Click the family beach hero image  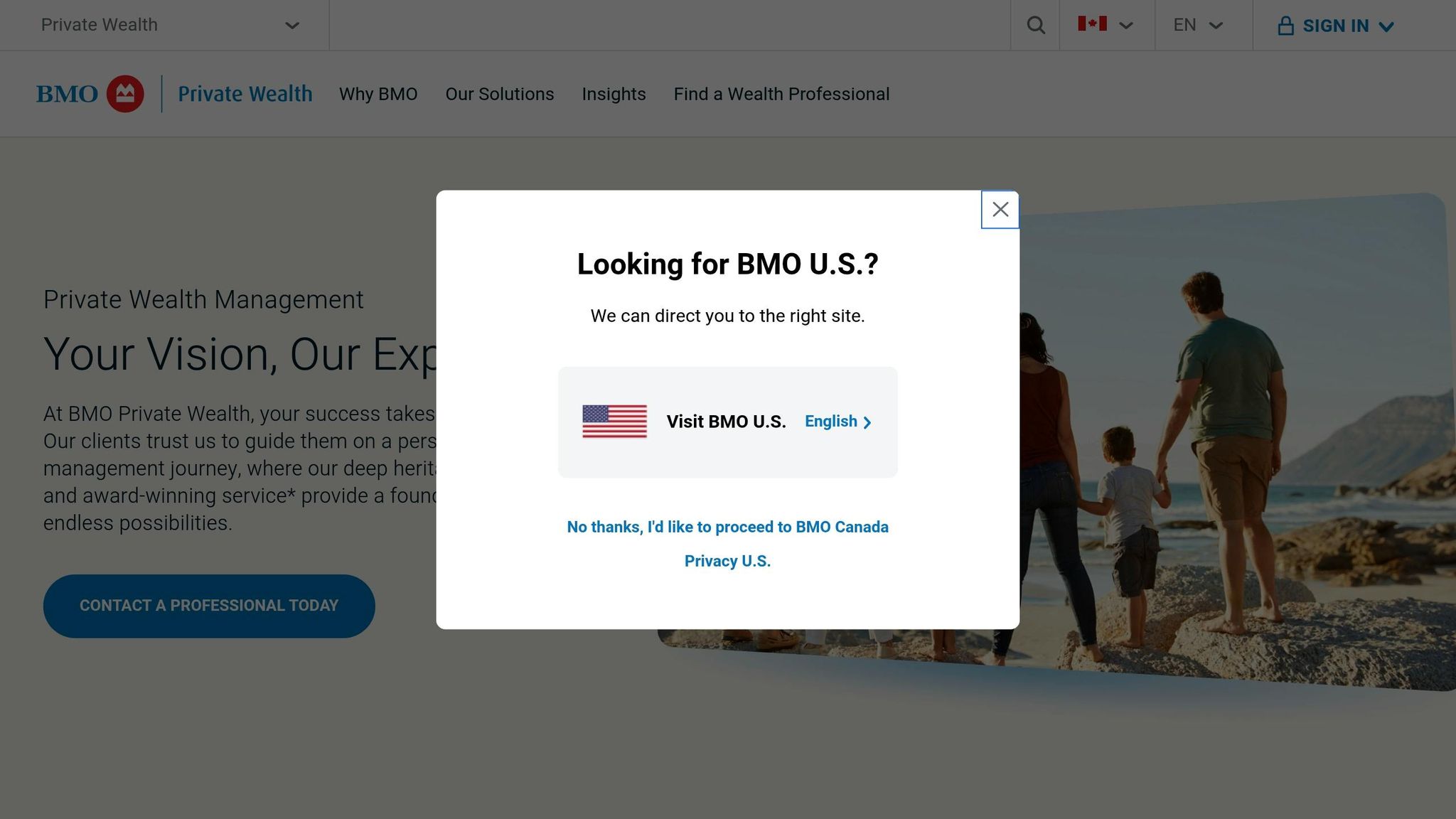[x=1237, y=441]
